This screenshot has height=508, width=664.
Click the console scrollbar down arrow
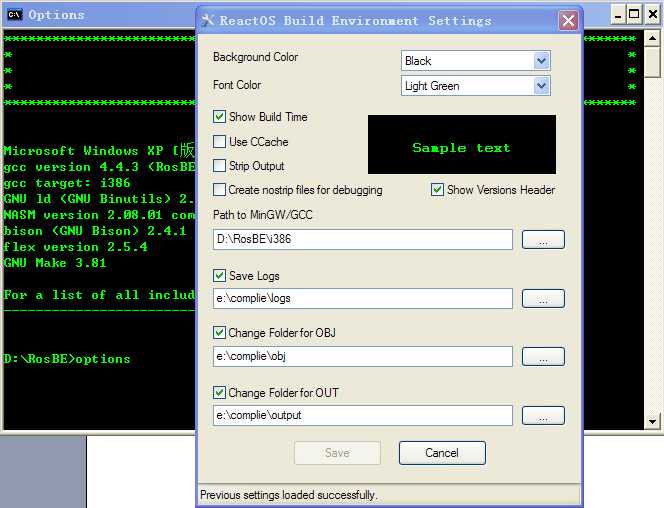pyautogui.click(x=653, y=421)
